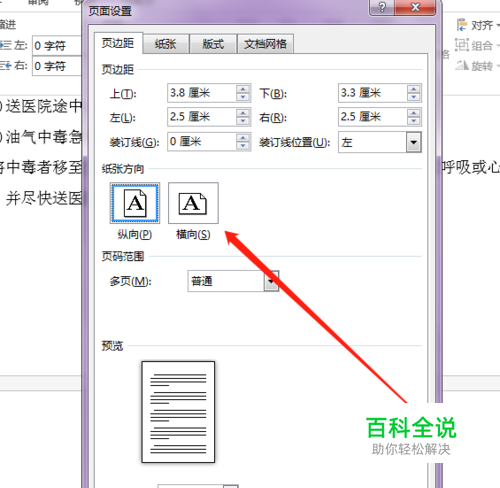Open 组合 group menu in Word ribbon

485,45
